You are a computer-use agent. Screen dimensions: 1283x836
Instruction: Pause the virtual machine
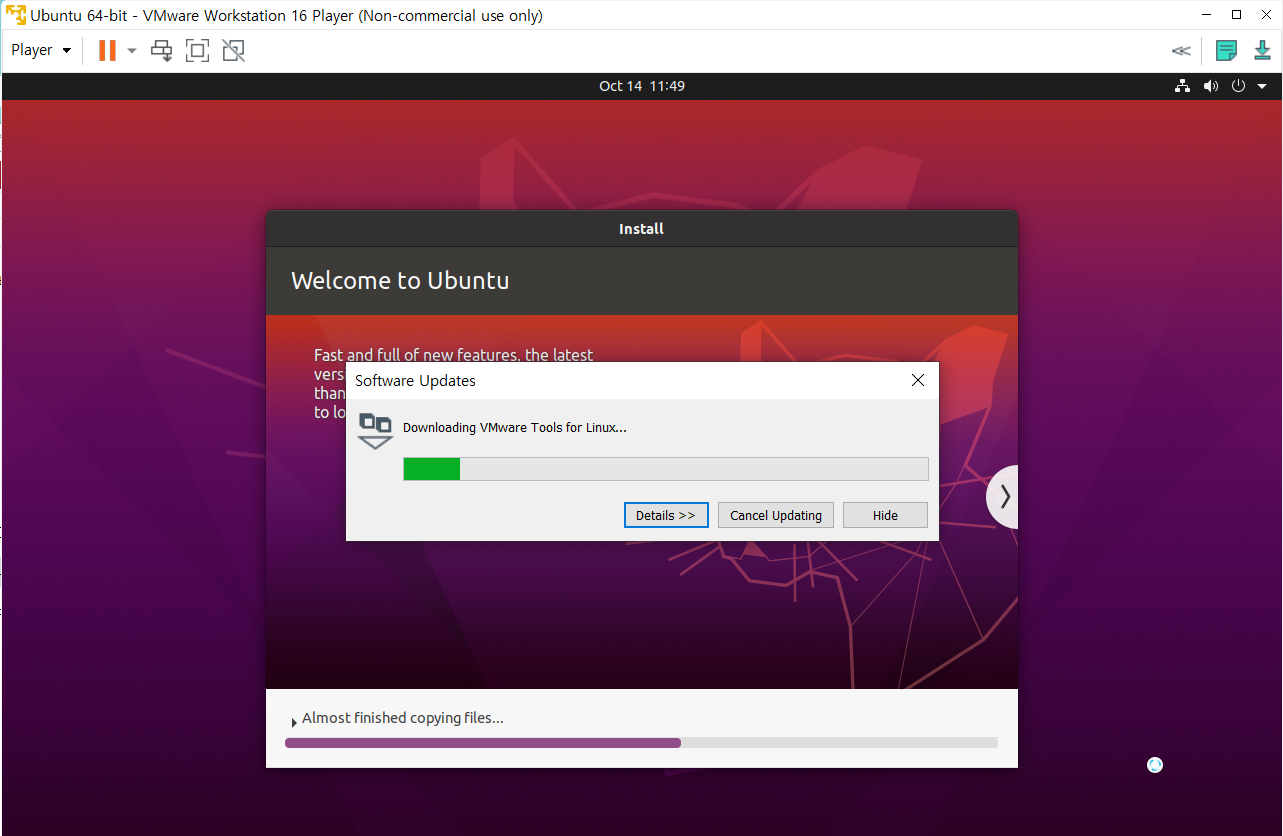(107, 50)
